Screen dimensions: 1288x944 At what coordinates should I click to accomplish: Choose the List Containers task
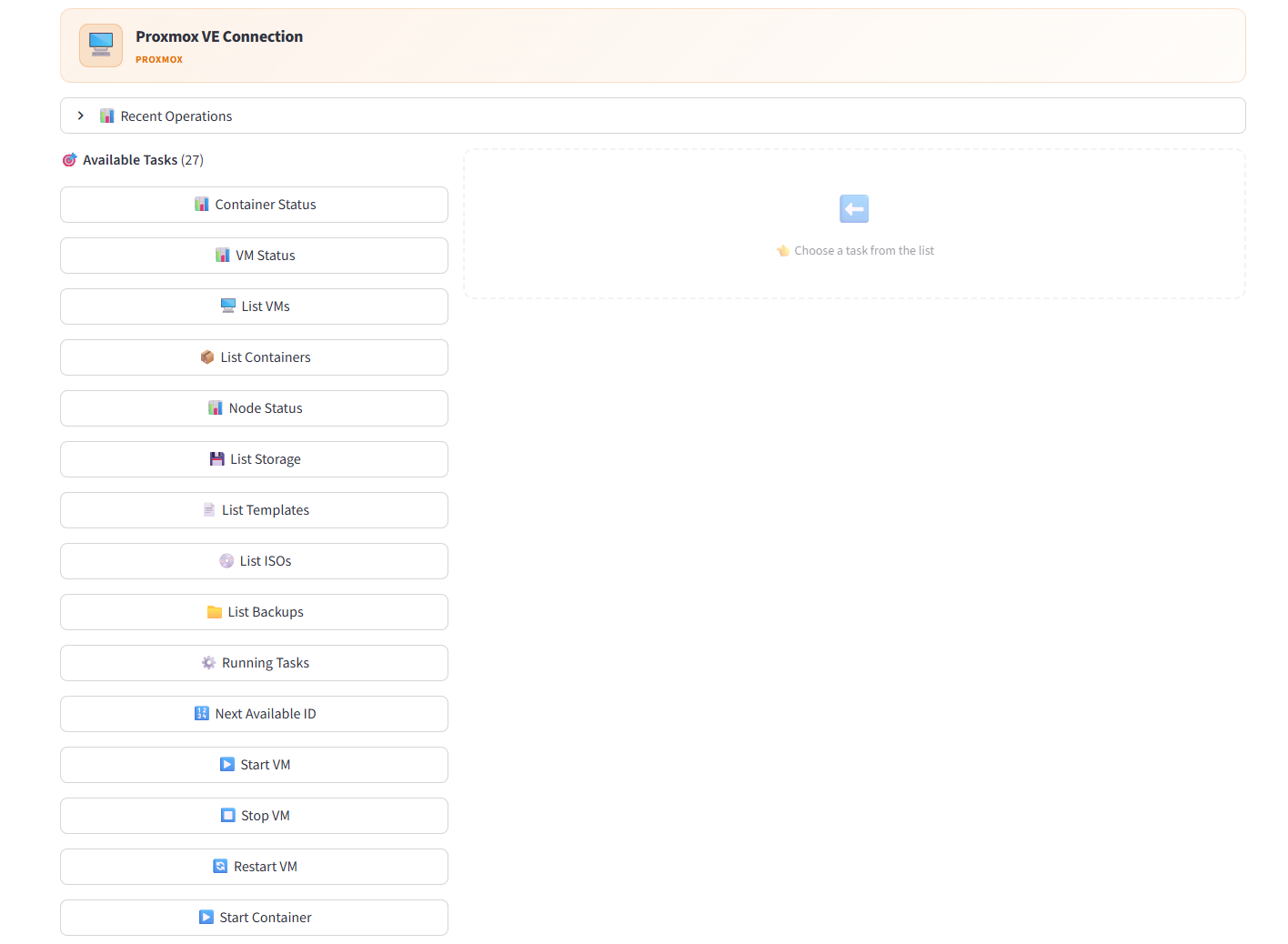[254, 357]
